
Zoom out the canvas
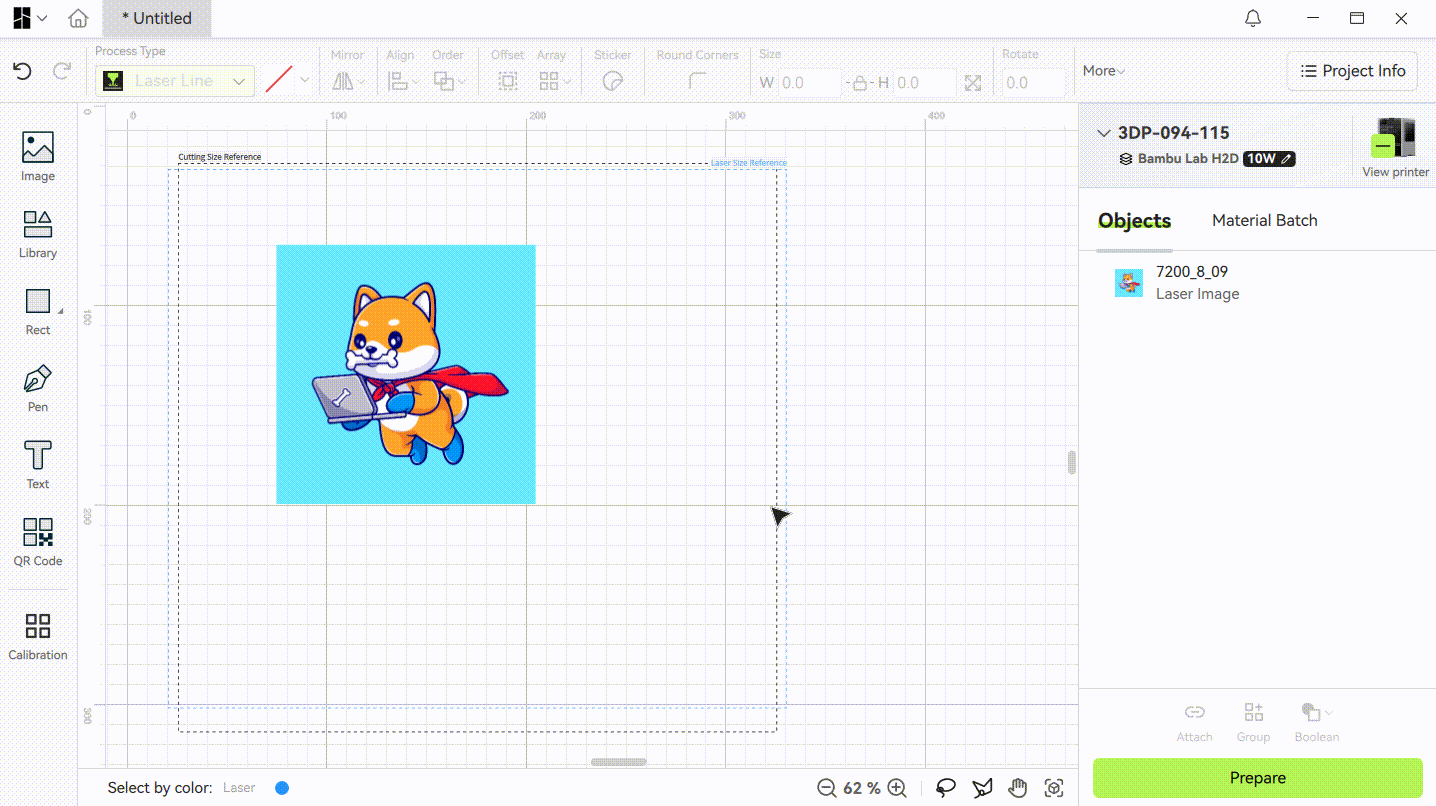pos(826,788)
